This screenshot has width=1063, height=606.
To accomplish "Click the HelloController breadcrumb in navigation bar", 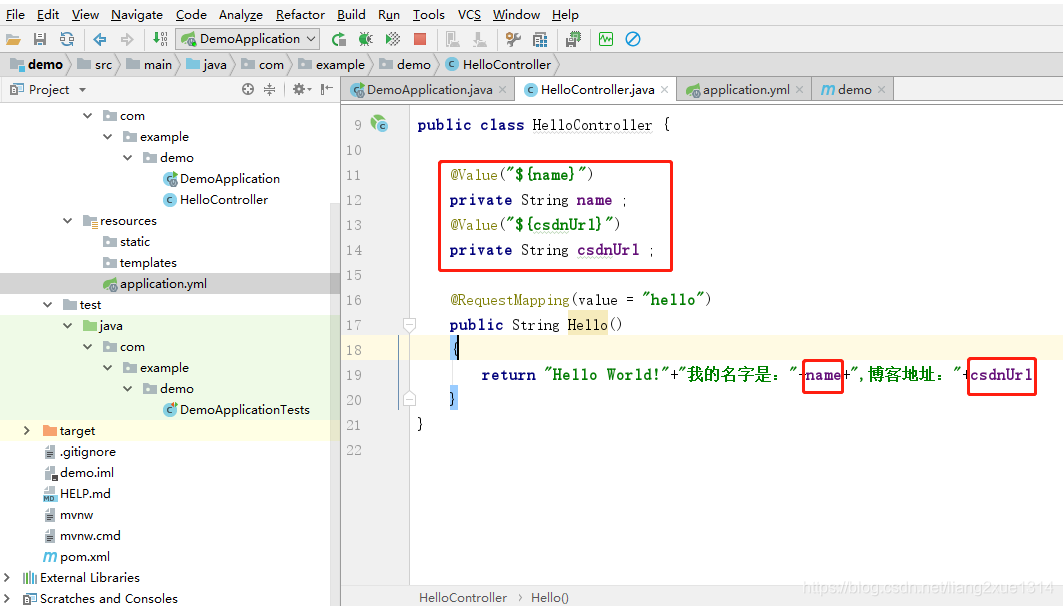I will pyautogui.click(x=498, y=64).
